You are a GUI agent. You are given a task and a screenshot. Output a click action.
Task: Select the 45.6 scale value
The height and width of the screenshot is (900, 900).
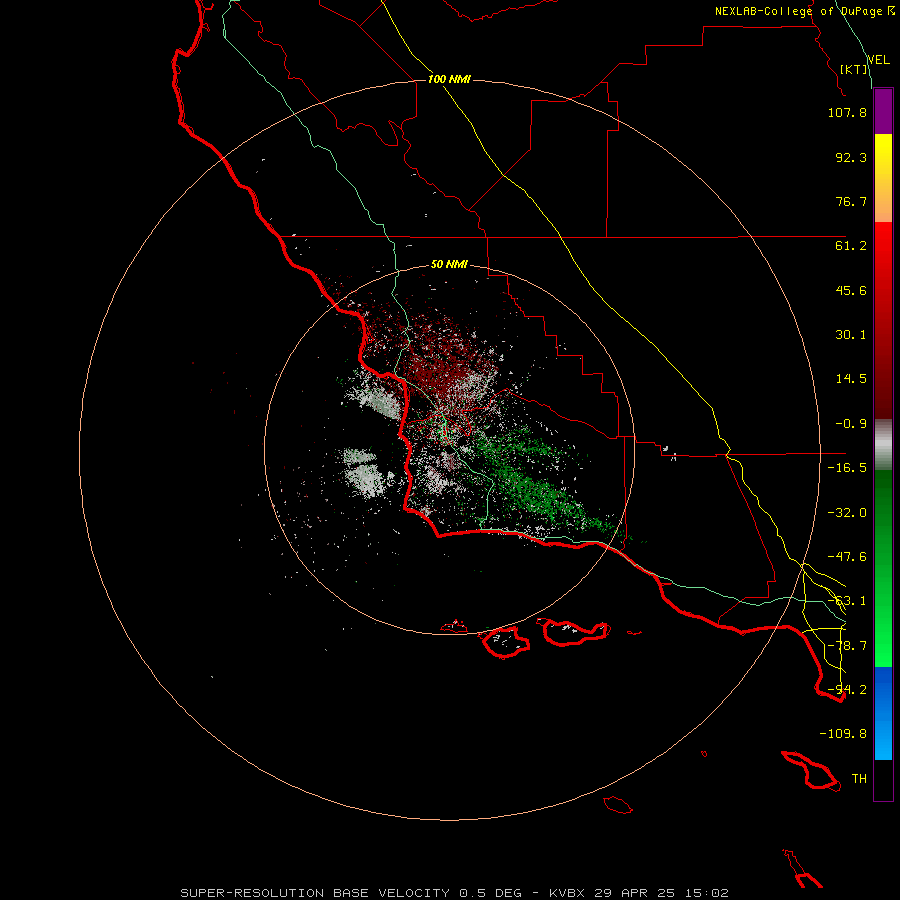coord(851,290)
